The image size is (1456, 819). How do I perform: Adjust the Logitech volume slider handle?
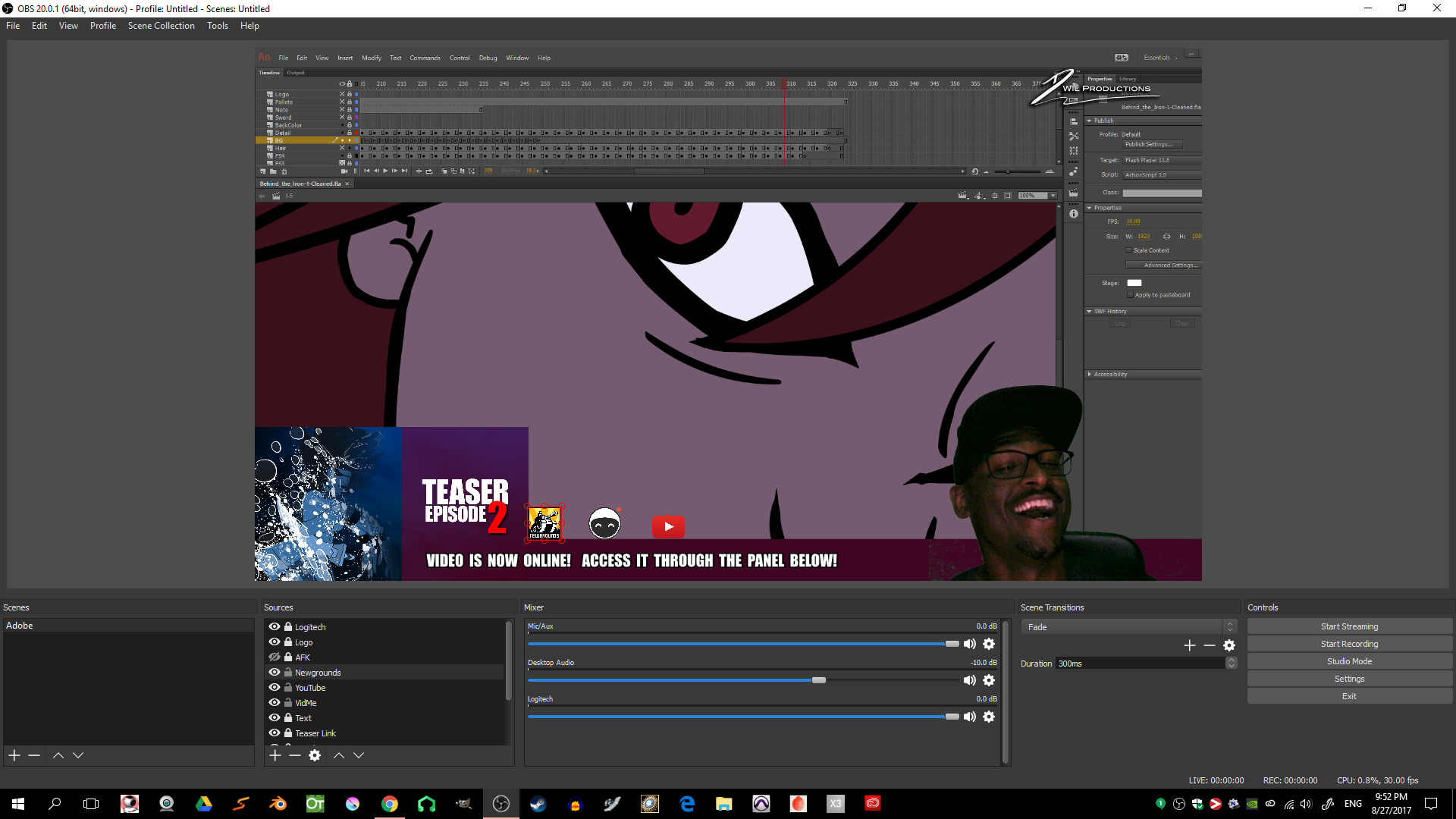tap(952, 717)
